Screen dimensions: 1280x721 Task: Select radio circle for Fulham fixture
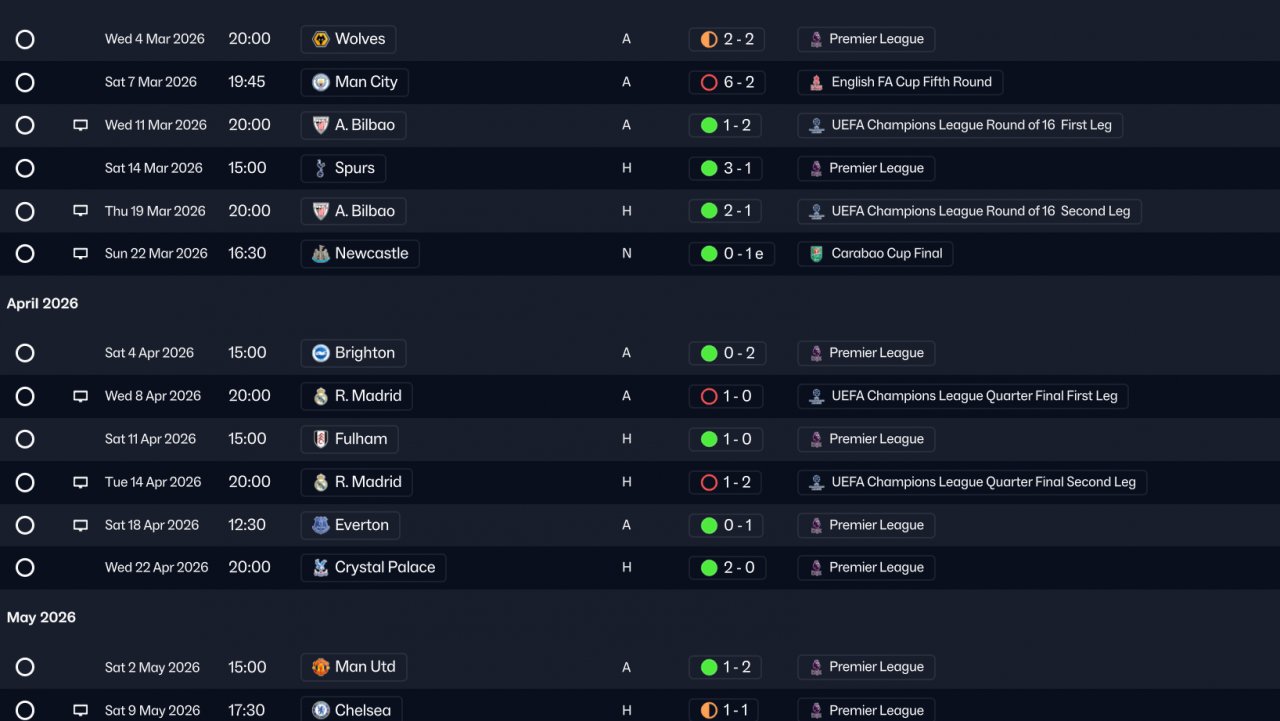coord(25,439)
